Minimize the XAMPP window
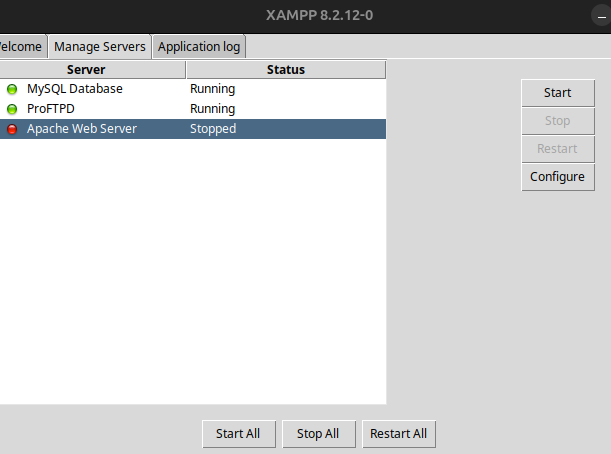This screenshot has width=611, height=454. tap(601, 16)
